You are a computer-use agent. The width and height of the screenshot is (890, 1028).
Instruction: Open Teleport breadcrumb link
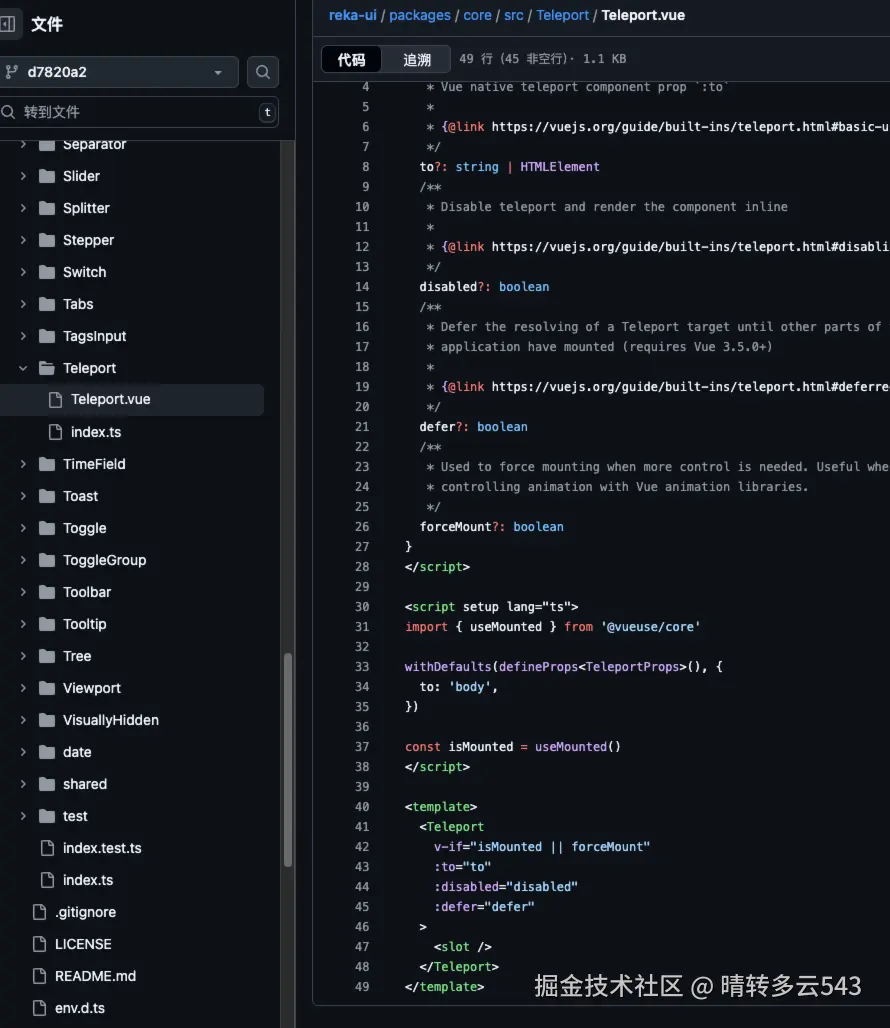pos(562,15)
